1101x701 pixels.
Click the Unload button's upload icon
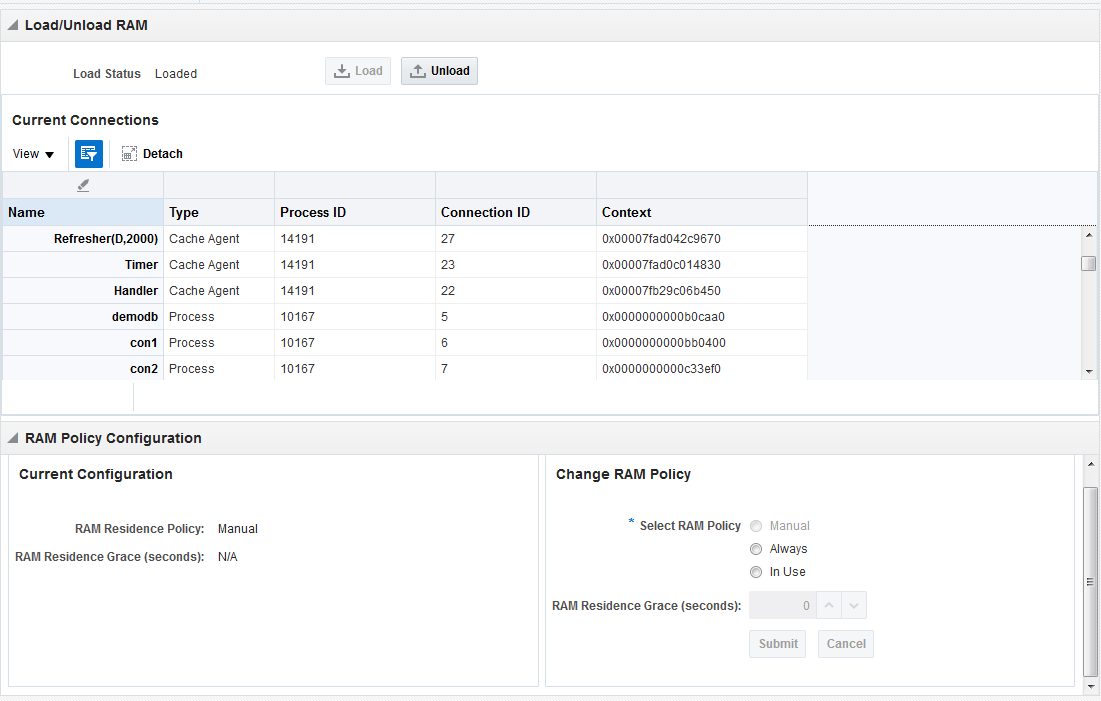pyautogui.click(x=418, y=71)
